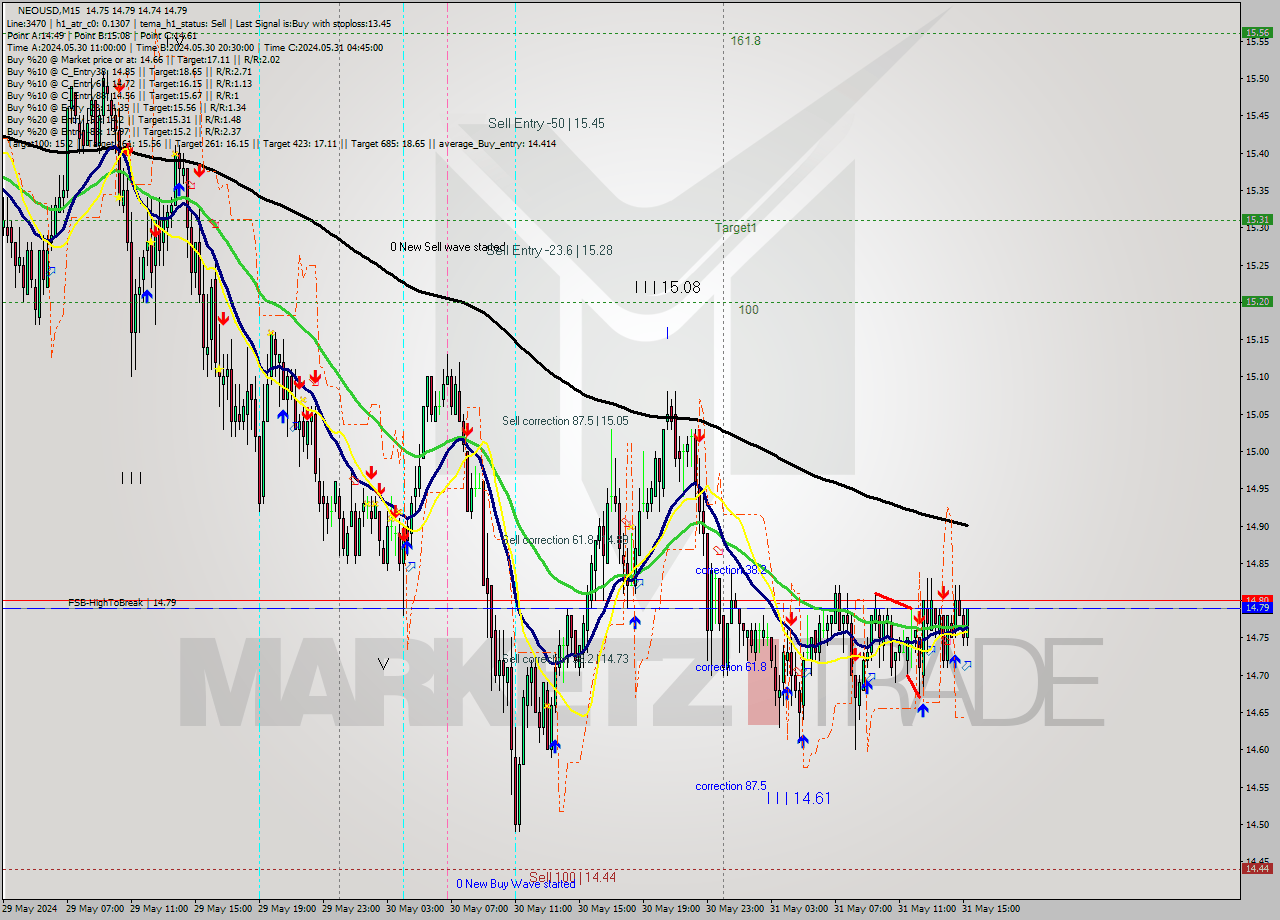Click the '31 May 15:00' time axis label
Screen dimensions: 1280x920
991,909
